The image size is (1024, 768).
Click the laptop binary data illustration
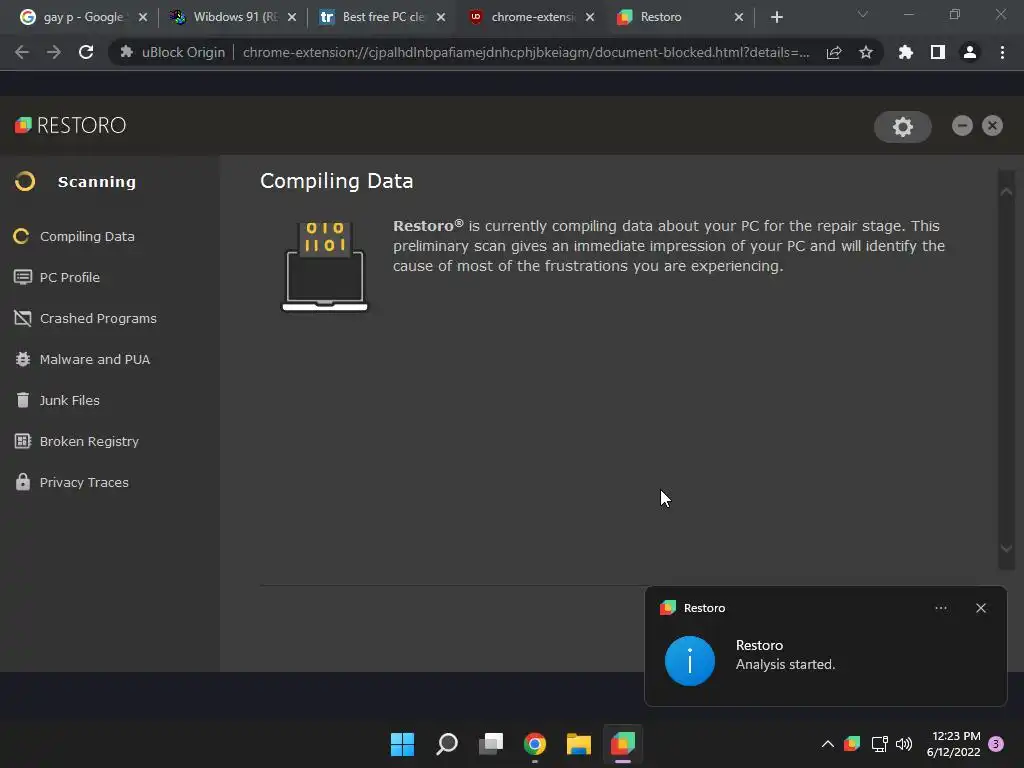325,266
